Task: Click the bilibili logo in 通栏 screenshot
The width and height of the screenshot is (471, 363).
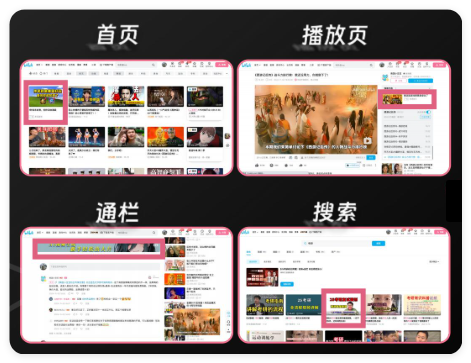Action: click(x=29, y=232)
